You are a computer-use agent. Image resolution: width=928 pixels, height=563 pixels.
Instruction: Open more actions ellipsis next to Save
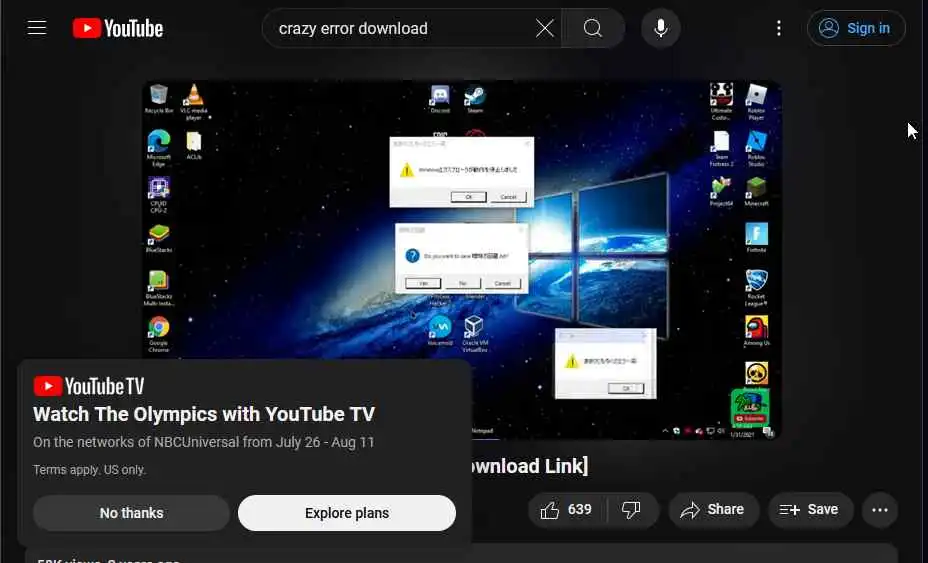click(879, 510)
